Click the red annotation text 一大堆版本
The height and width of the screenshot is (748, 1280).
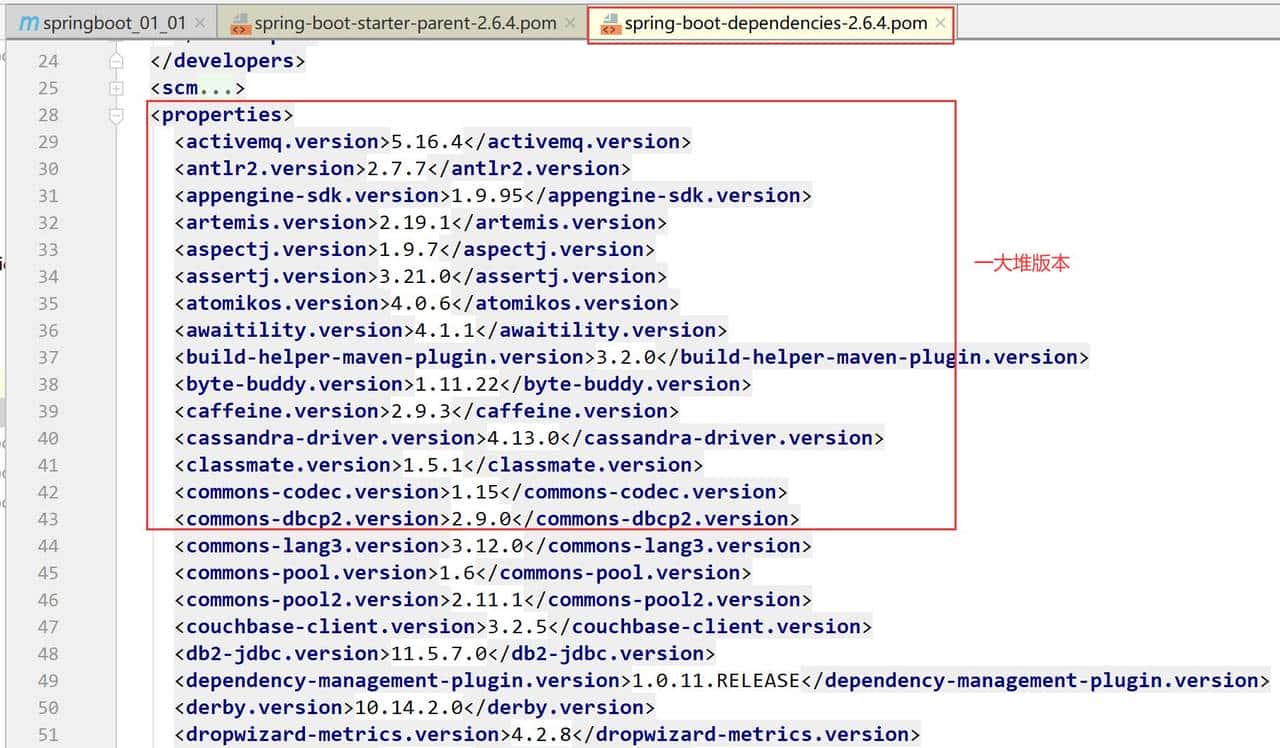[1022, 264]
